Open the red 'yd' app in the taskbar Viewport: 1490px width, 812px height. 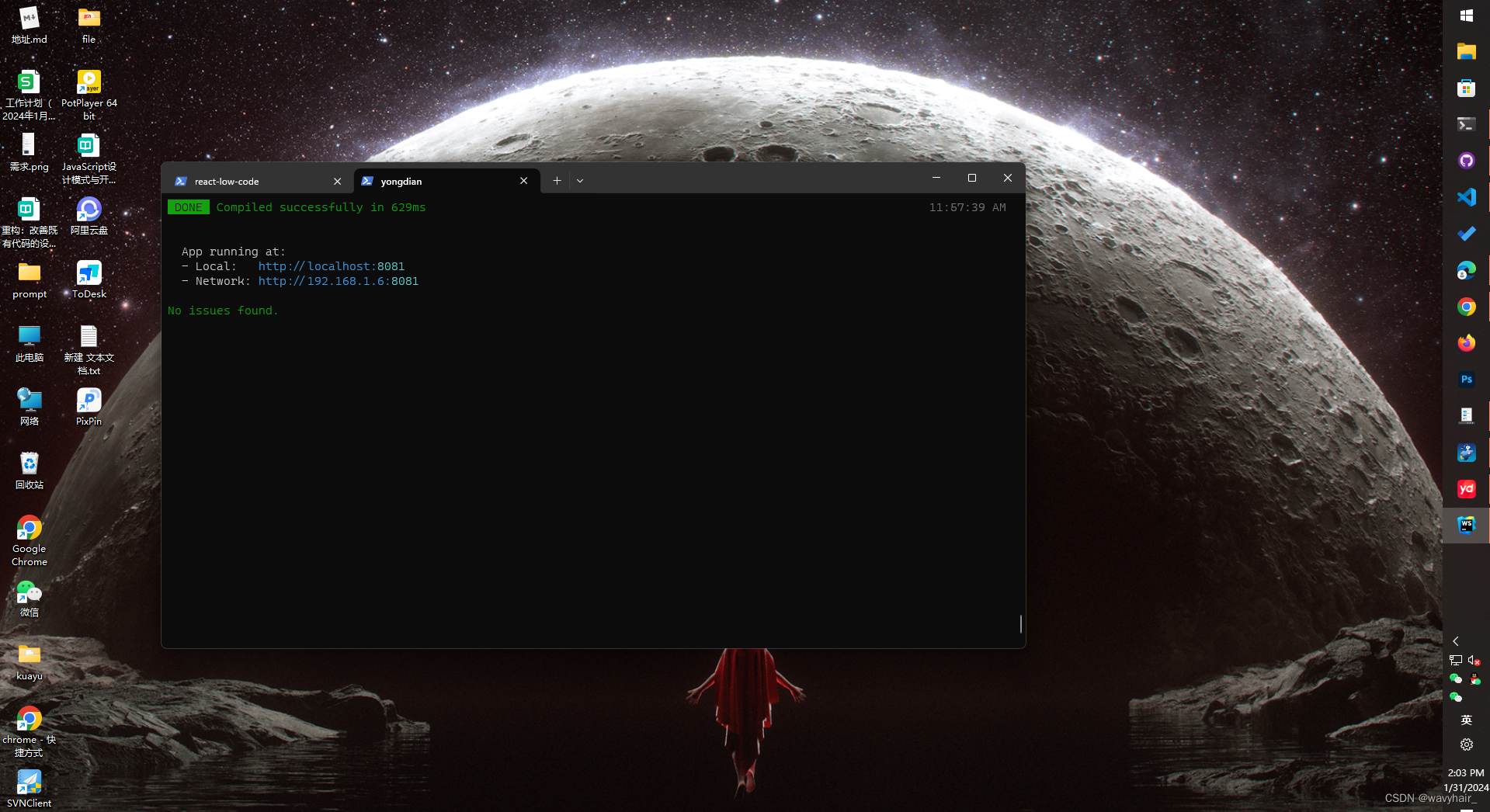tap(1466, 489)
